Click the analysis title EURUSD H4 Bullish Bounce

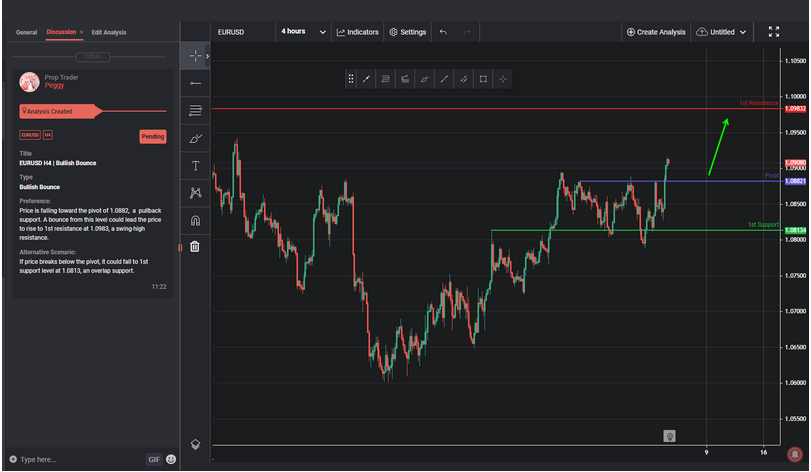58,163
